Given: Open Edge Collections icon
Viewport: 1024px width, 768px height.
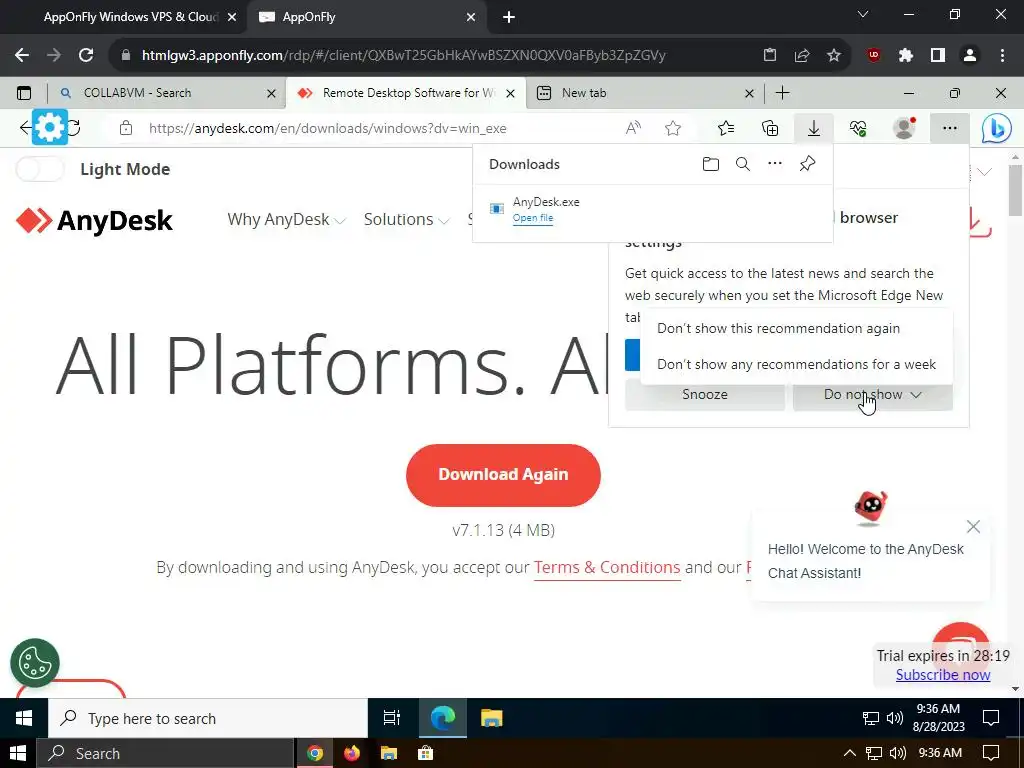Looking at the screenshot, I should click(x=770, y=129).
